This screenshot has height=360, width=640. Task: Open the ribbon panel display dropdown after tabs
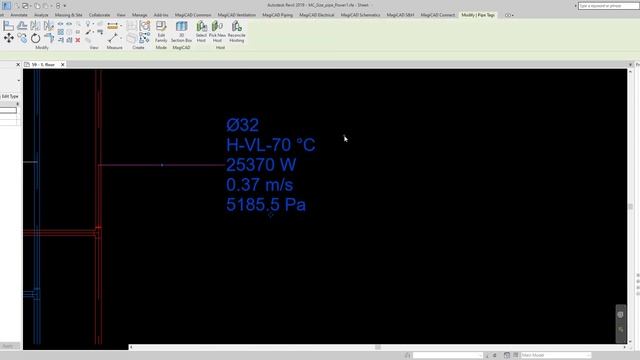pos(509,15)
